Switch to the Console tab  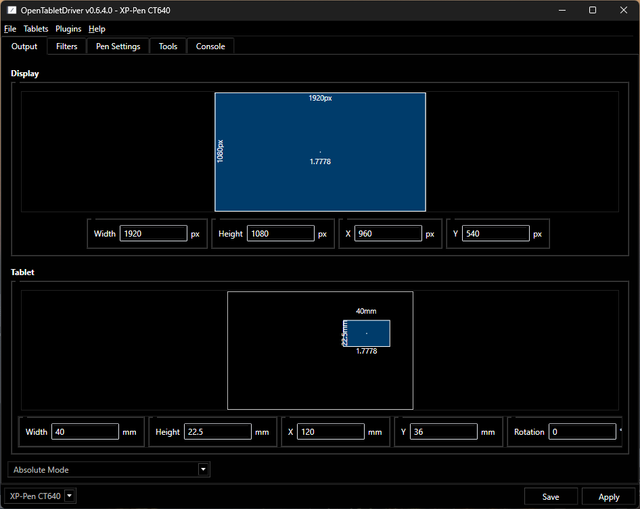[211, 46]
